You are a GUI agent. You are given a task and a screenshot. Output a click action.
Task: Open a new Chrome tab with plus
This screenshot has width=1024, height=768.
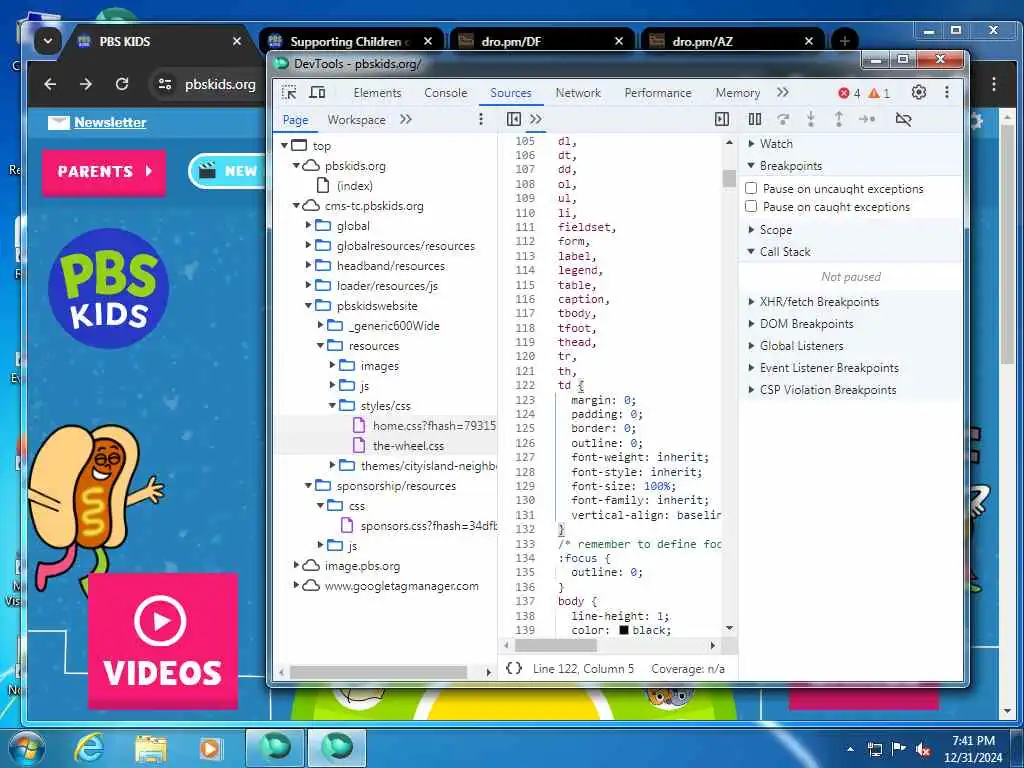pyautogui.click(x=844, y=41)
